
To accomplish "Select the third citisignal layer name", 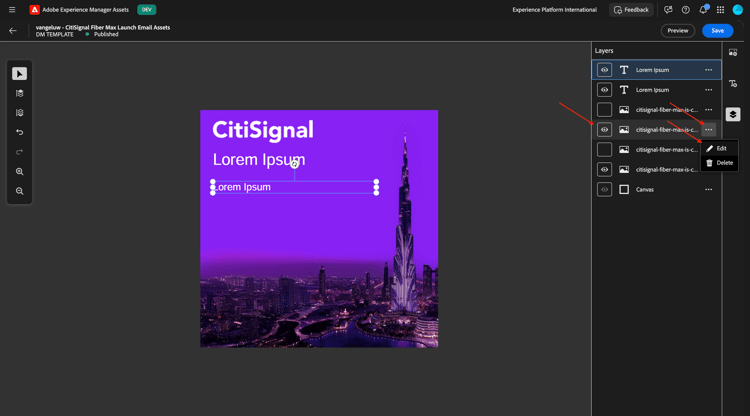I will point(667,150).
